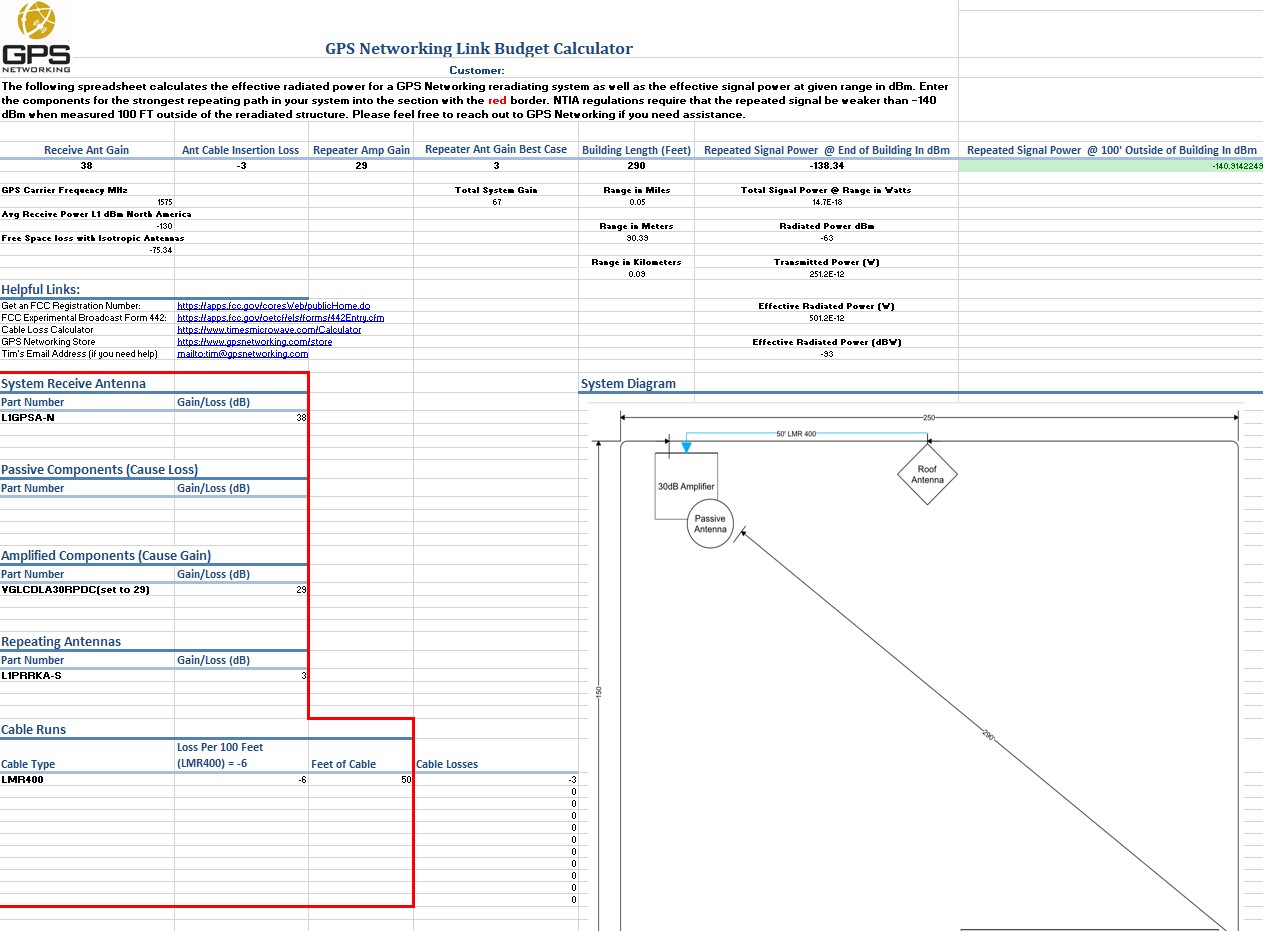Open the FCC Registration Number link
Image resolution: width=1263 pixels, height=931 pixels.
274,306
